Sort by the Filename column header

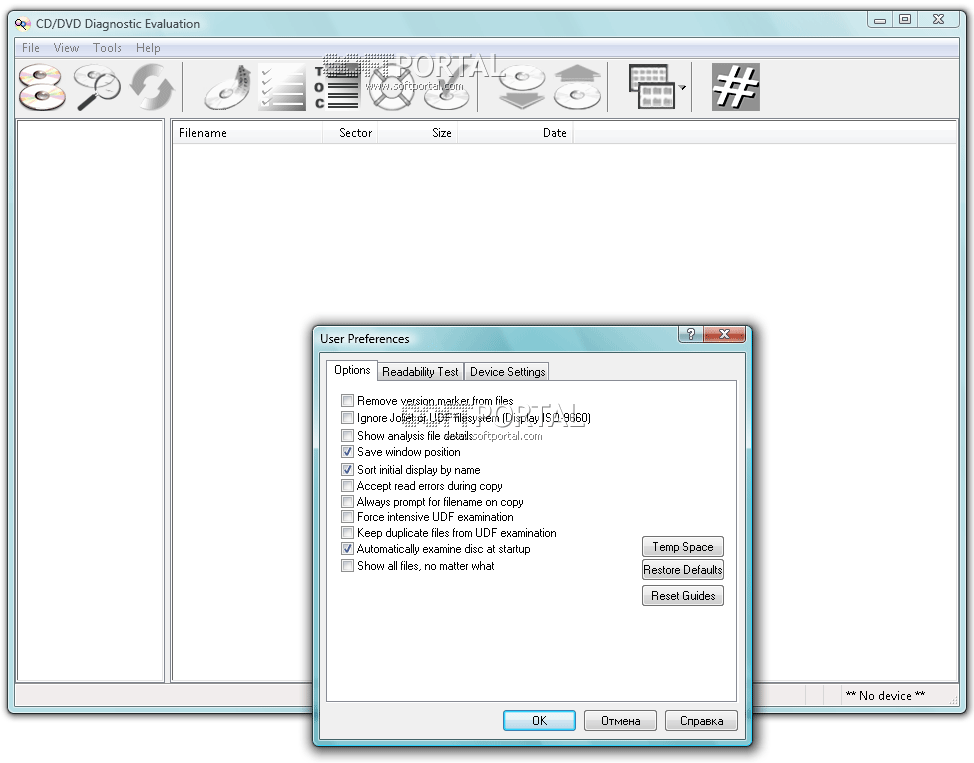[x=203, y=133]
